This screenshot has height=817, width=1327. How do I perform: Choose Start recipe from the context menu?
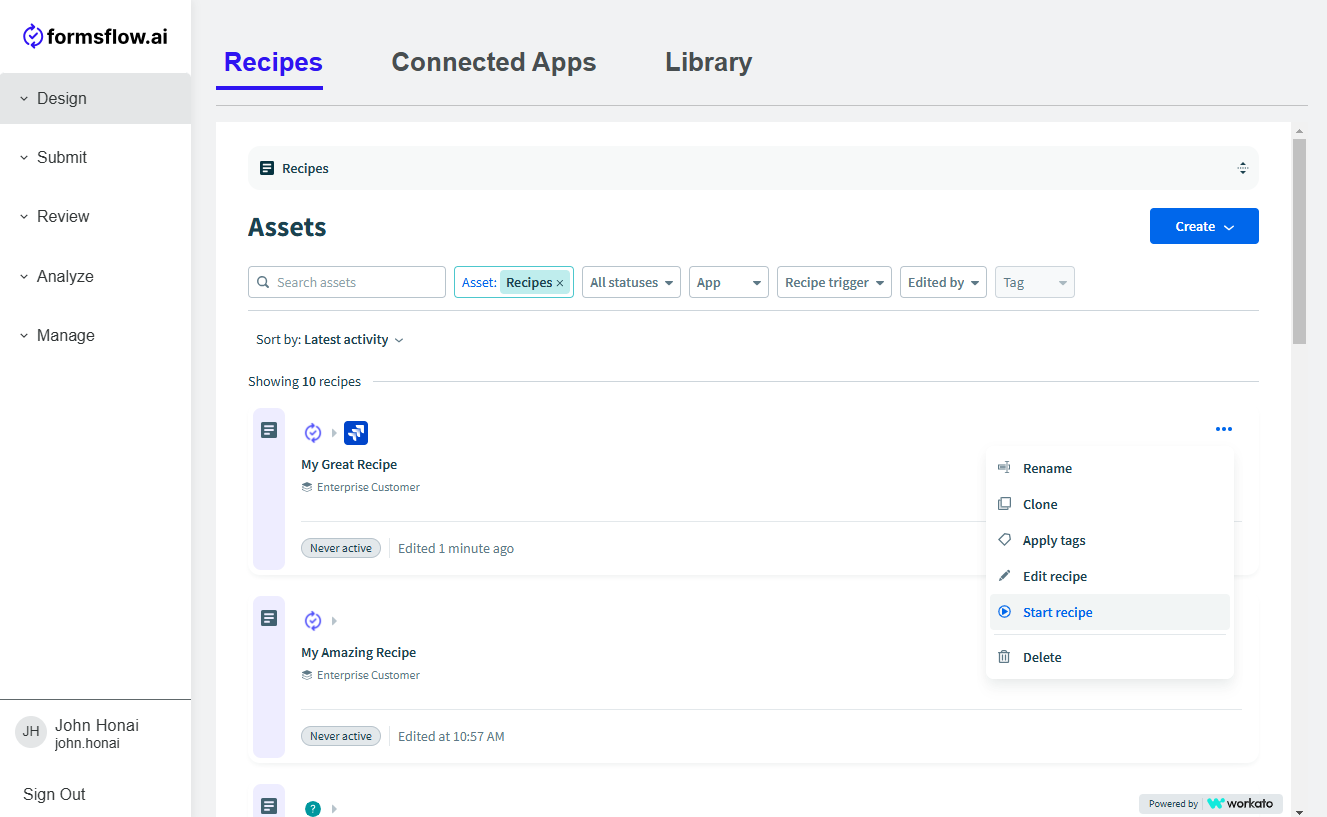point(1110,612)
